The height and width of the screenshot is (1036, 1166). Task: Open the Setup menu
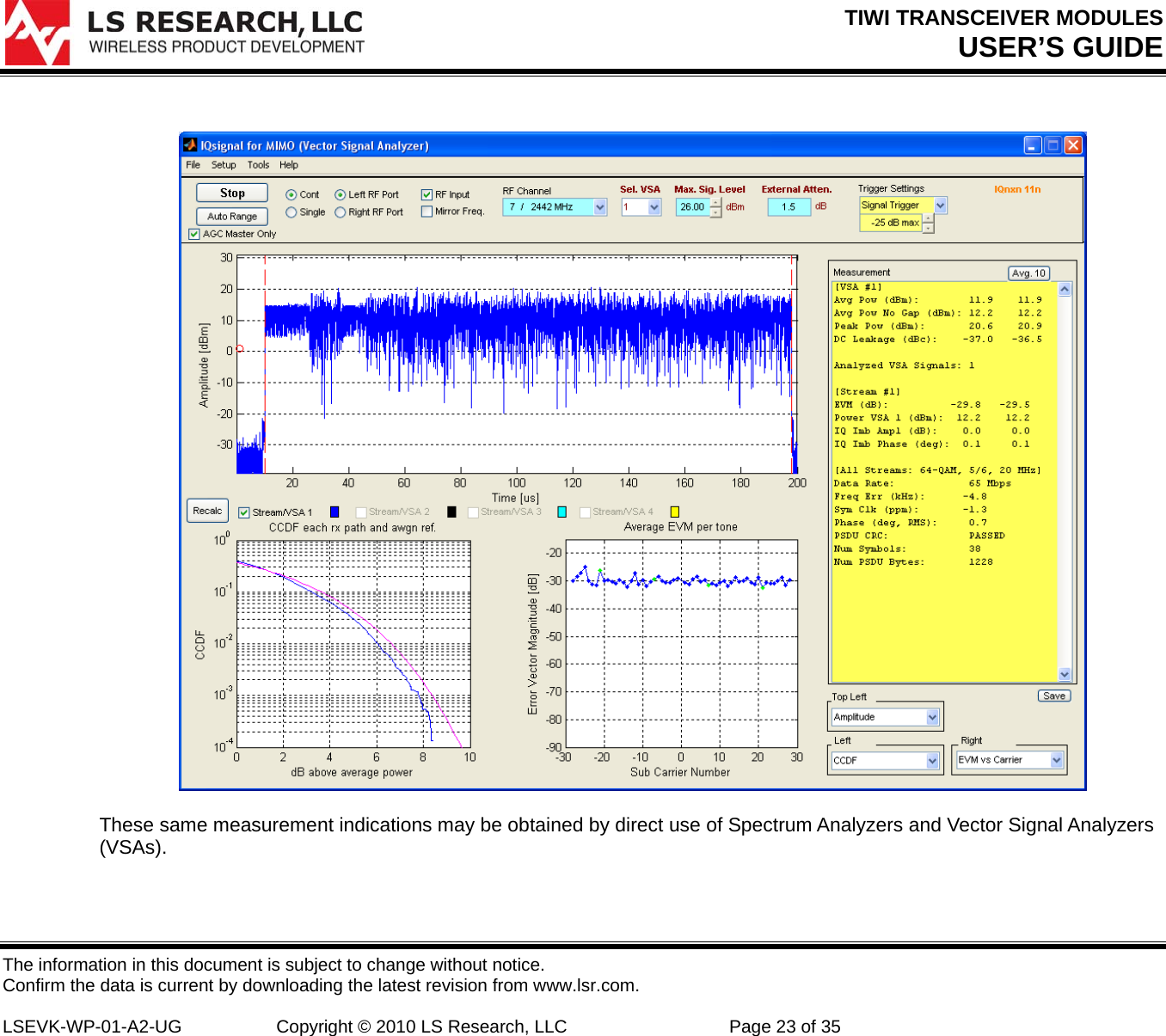(x=224, y=165)
